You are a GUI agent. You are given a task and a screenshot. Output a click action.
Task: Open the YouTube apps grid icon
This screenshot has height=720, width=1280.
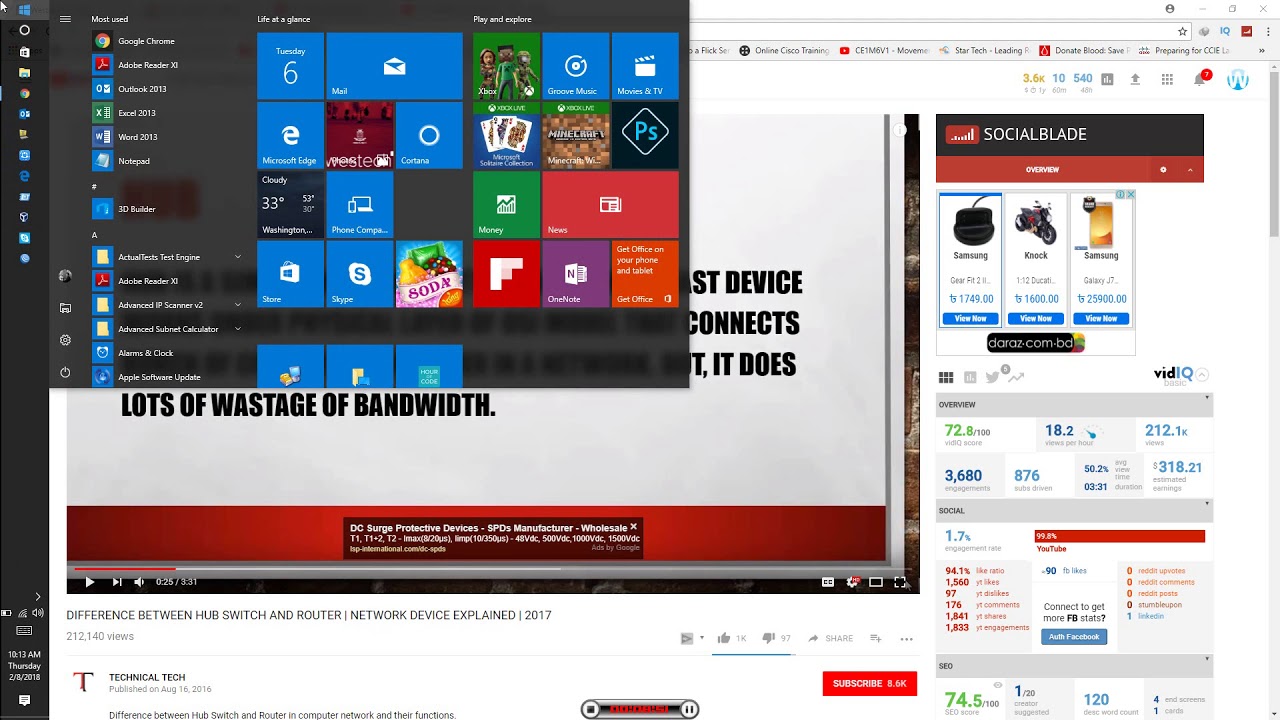coord(1167,79)
